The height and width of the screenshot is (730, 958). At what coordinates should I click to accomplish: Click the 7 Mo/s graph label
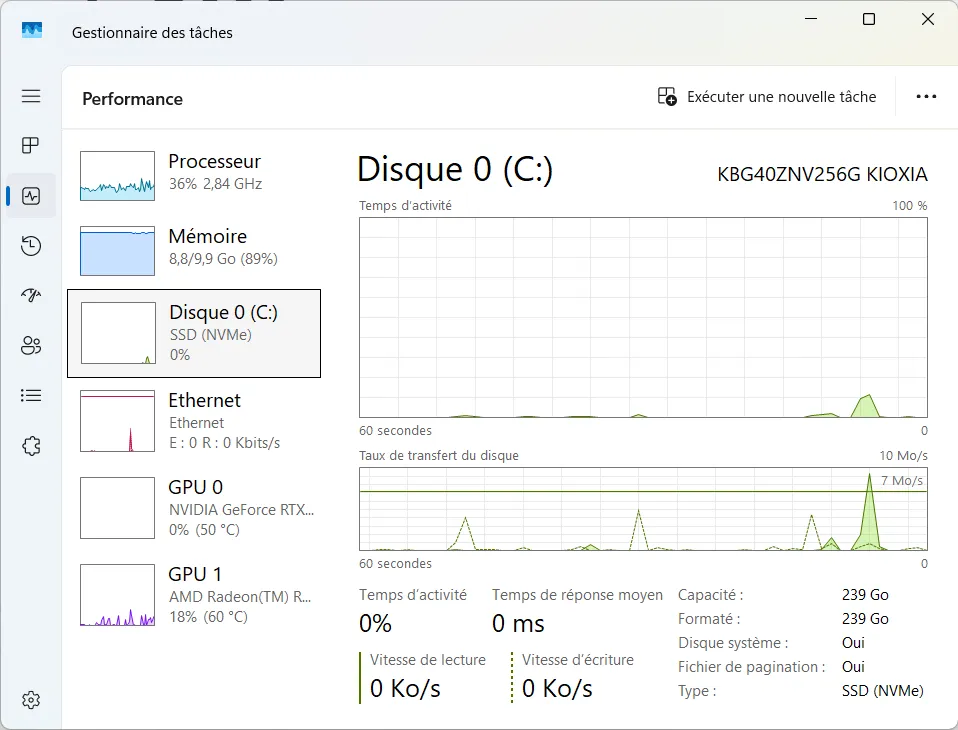[x=902, y=481]
